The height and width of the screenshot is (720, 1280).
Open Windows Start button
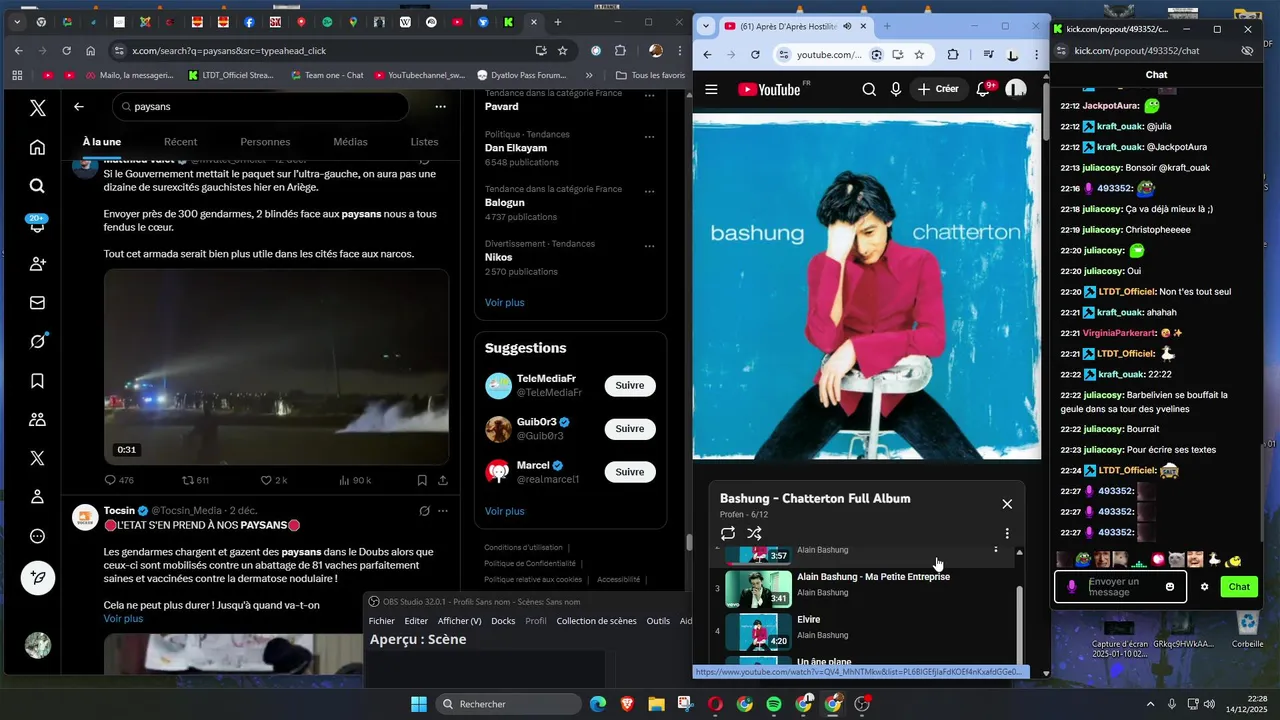(x=419, y=704)
